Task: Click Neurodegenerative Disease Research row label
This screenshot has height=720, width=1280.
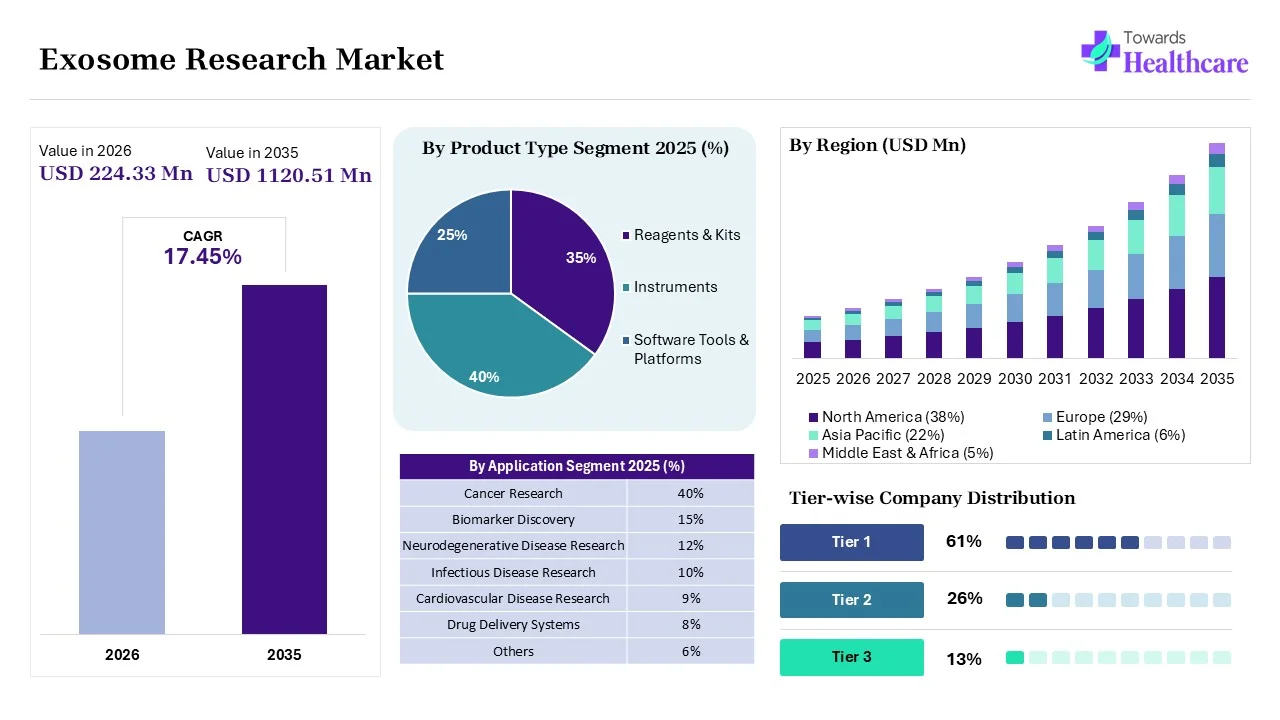Action: (x=513, y=545)
